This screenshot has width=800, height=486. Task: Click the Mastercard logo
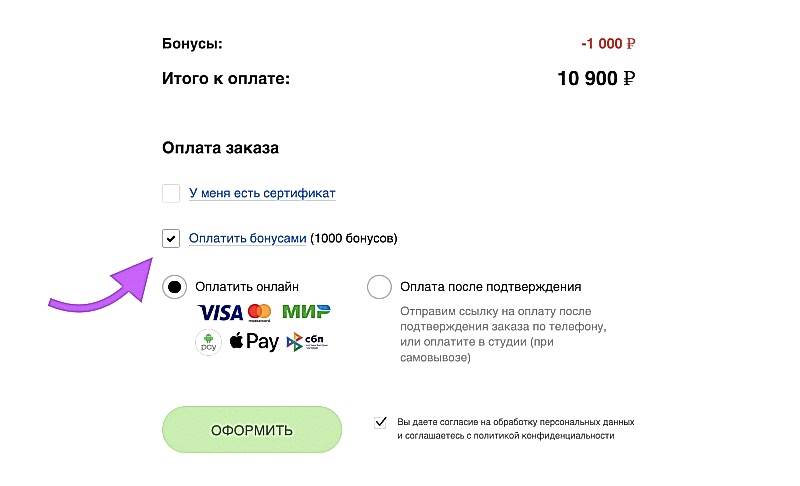(x=260, y=312)
